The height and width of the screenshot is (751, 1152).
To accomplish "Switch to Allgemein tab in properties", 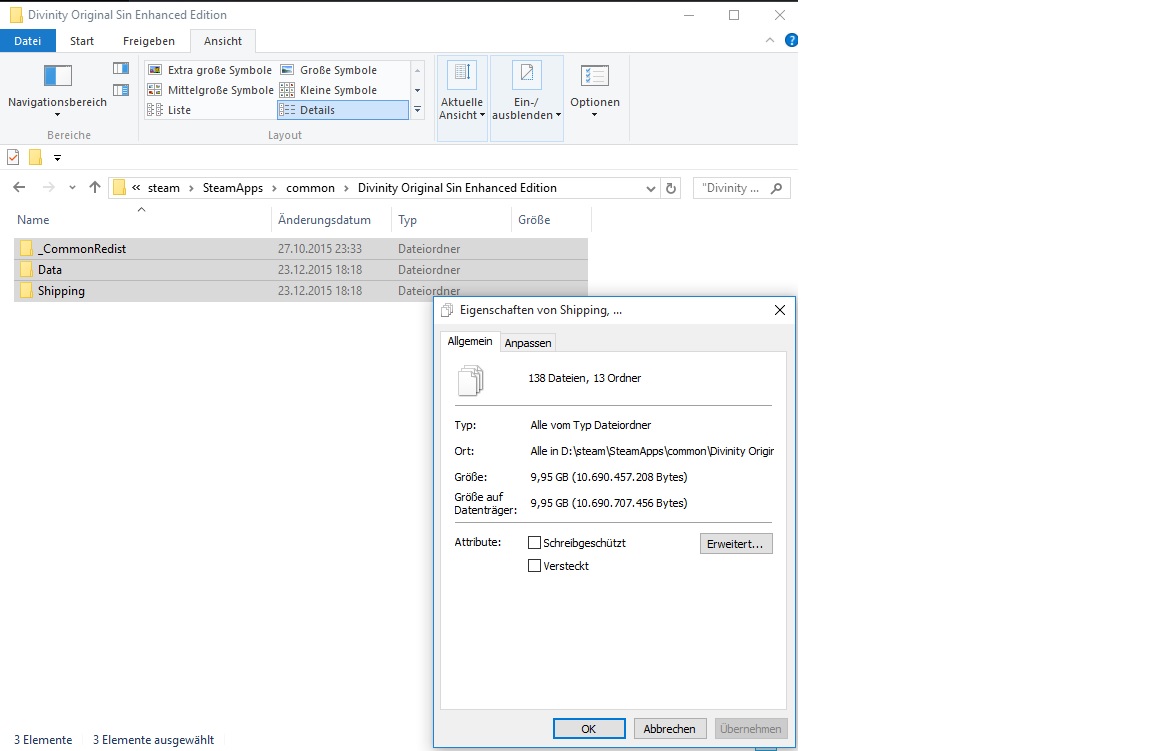I will (x=469, y=341).
